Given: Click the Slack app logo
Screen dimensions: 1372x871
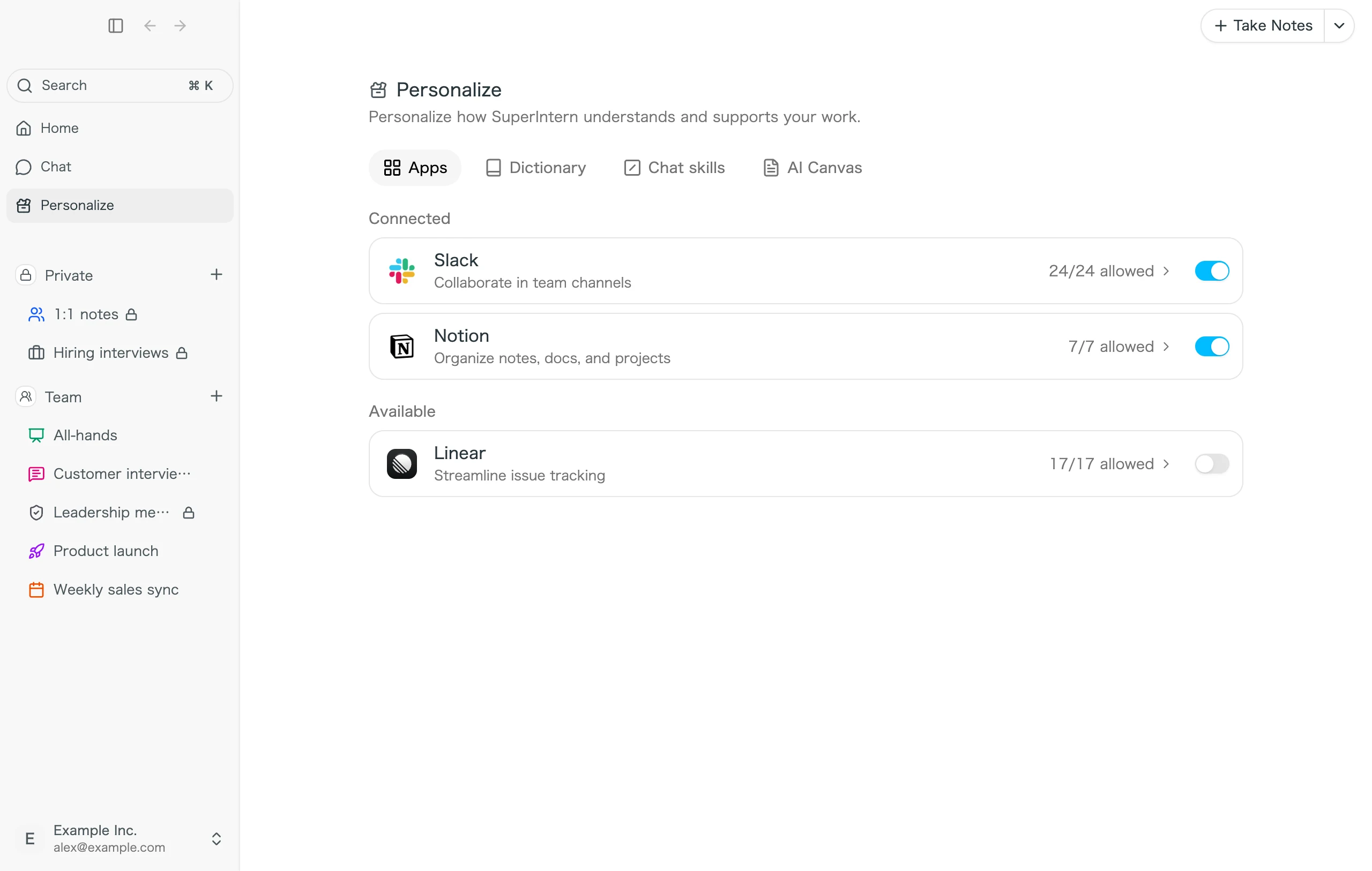Looking at the screenshot, I should 402,271.
